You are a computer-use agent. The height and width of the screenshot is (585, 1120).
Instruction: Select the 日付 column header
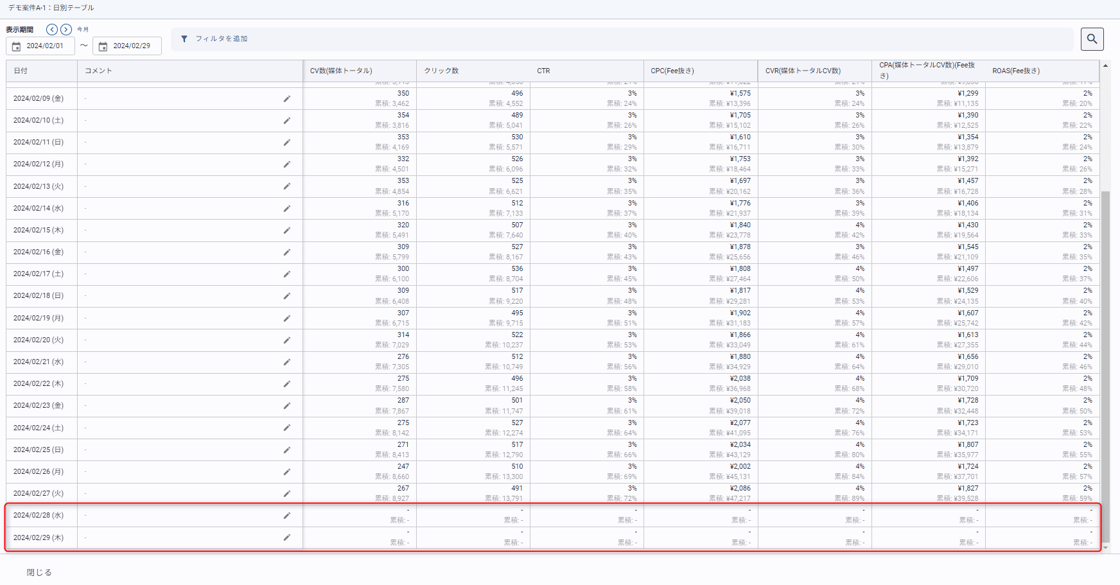point(21,71)
